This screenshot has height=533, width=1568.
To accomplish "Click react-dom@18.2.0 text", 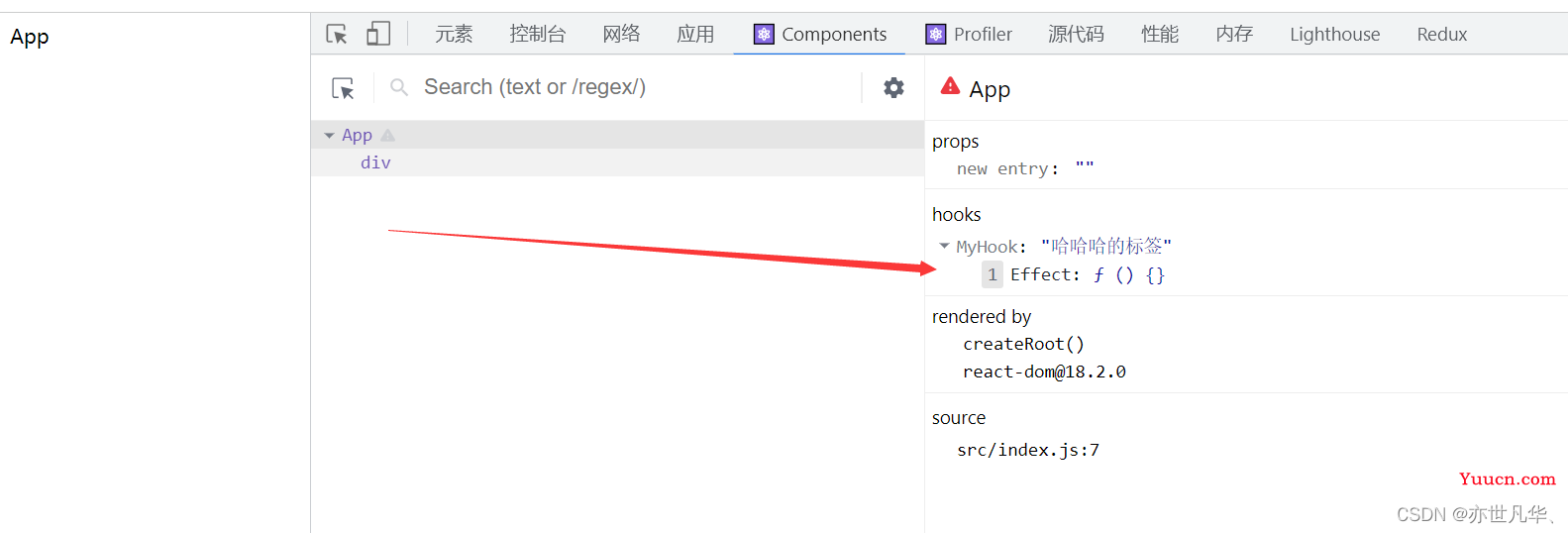I will pos(1044,372).
